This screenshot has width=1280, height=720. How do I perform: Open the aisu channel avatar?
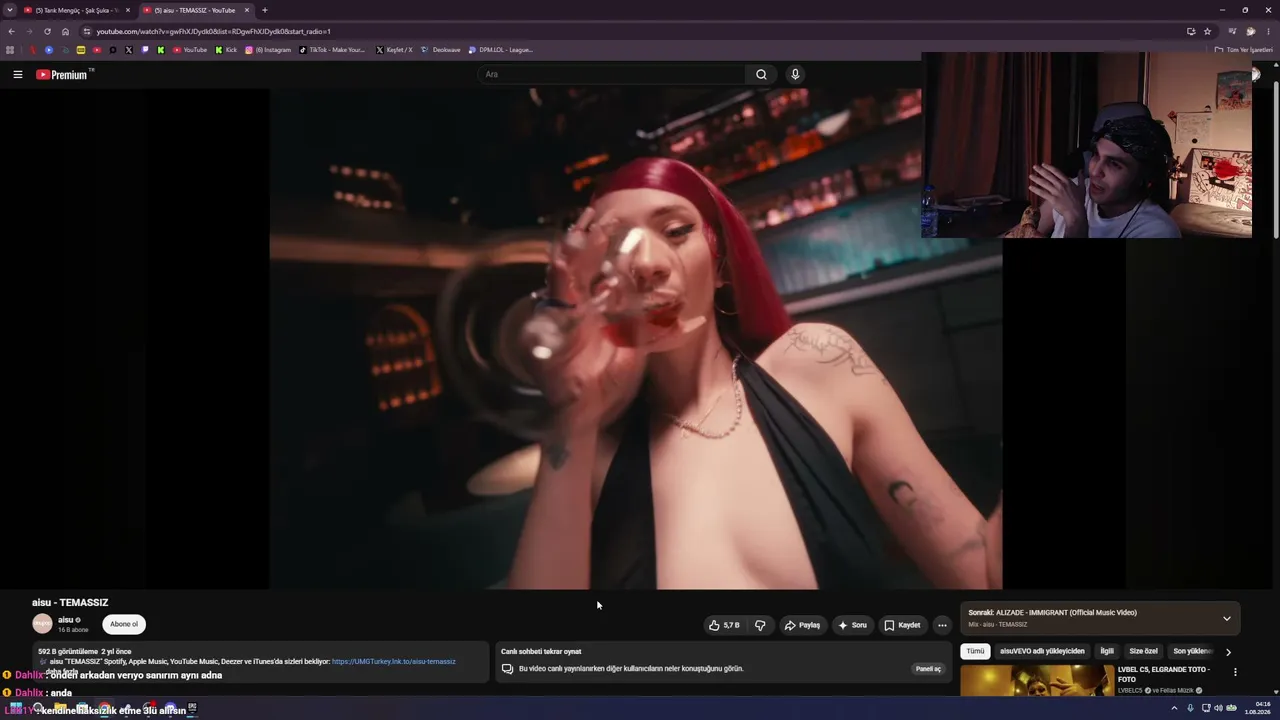(x=42, y=624)
